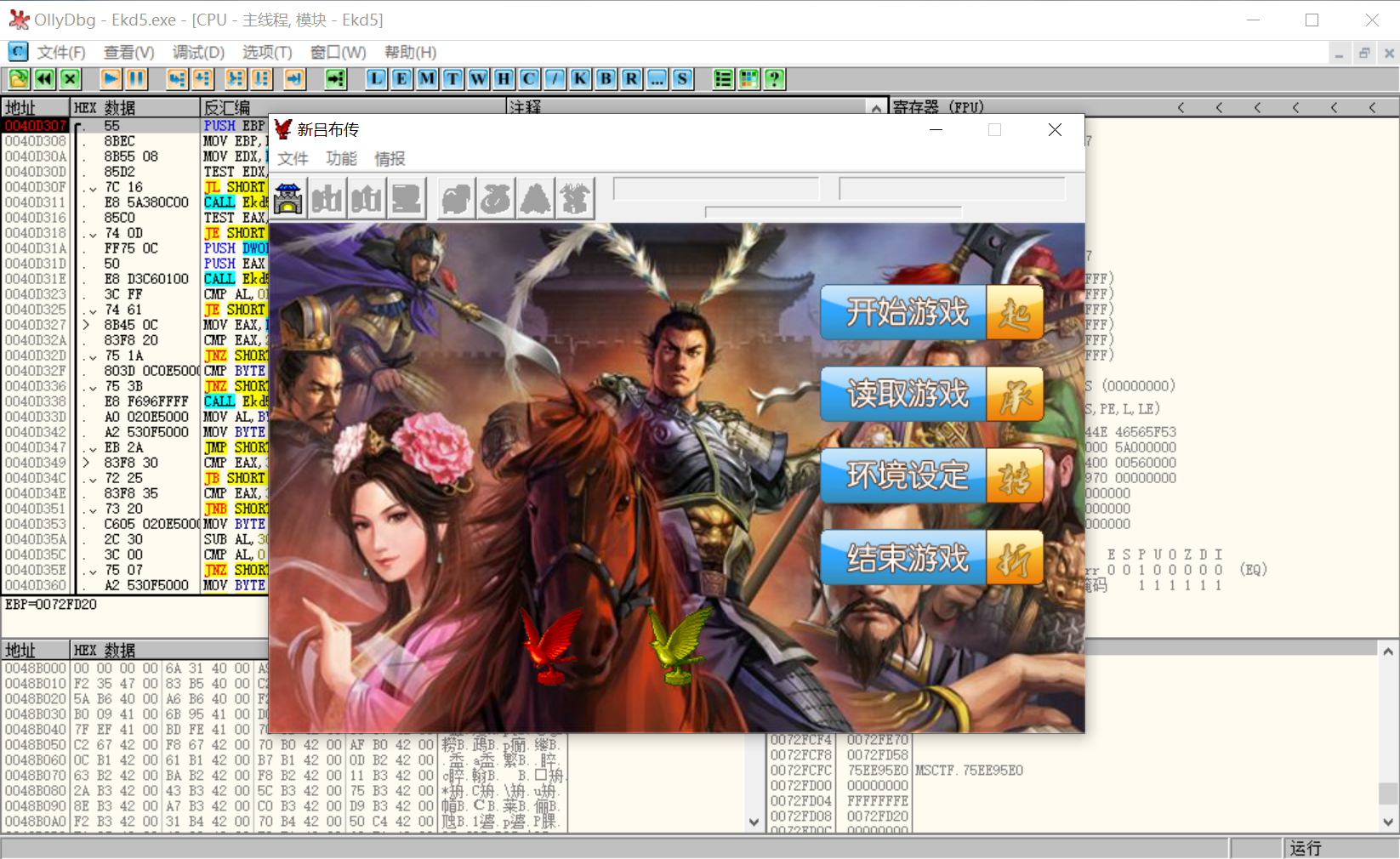
Task: Select disassembly row at address 0040D338
Action: pos(136,401)
